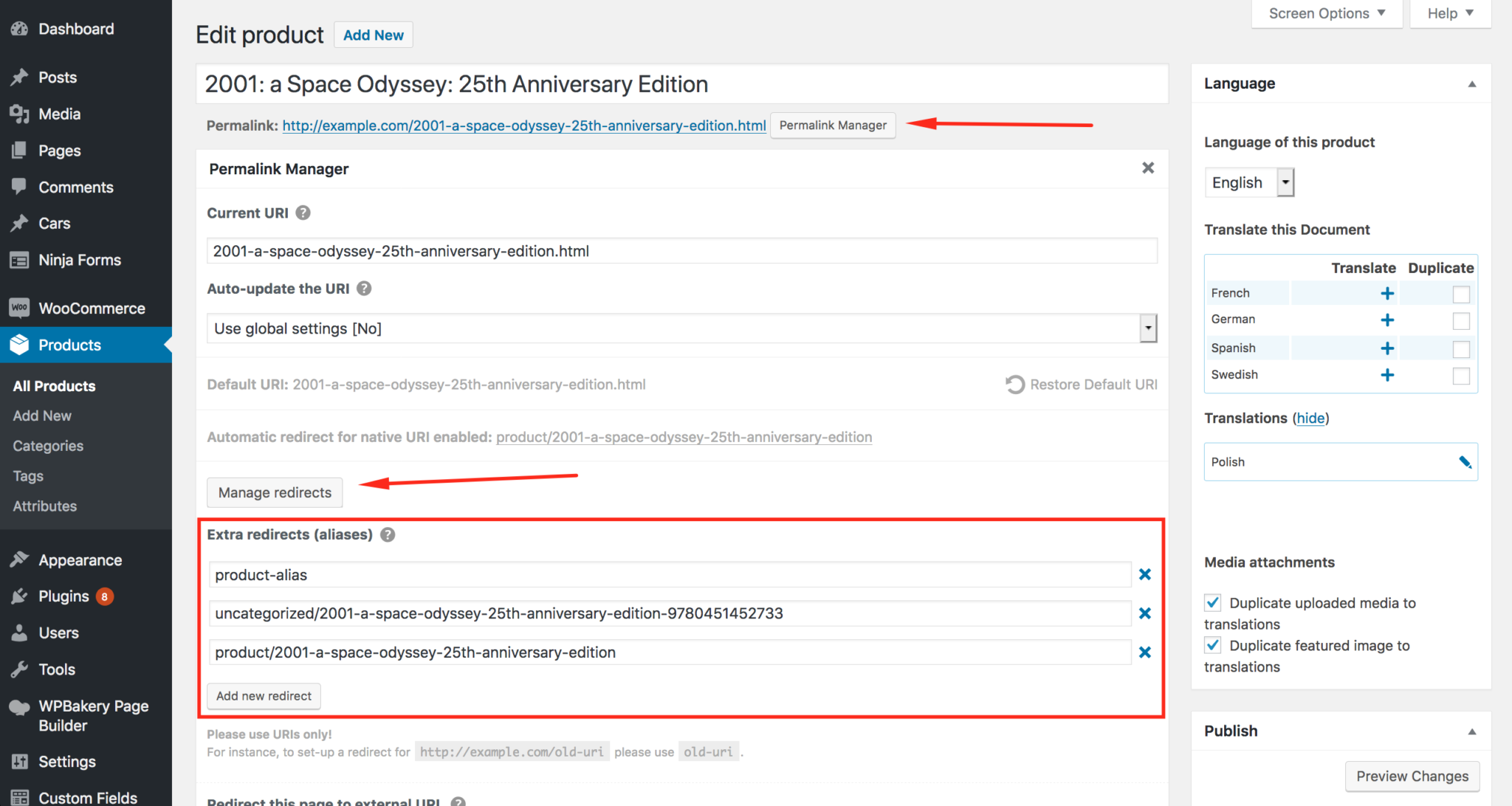Click the Cars pushpin icon
This screenshot has height=806, width=1512.
pyautogui.click(x=19, y=223)
